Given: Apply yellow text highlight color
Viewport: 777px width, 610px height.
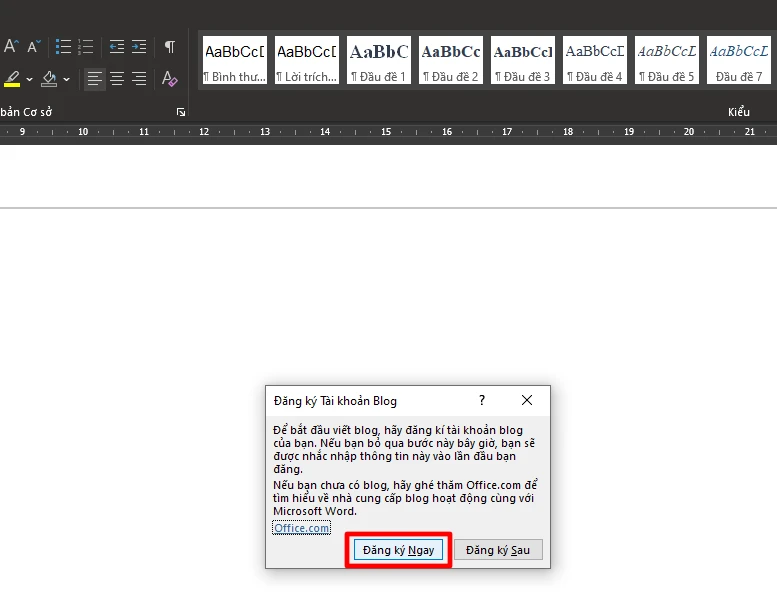Looking at the screenshot, I should [x=12, y=79].
